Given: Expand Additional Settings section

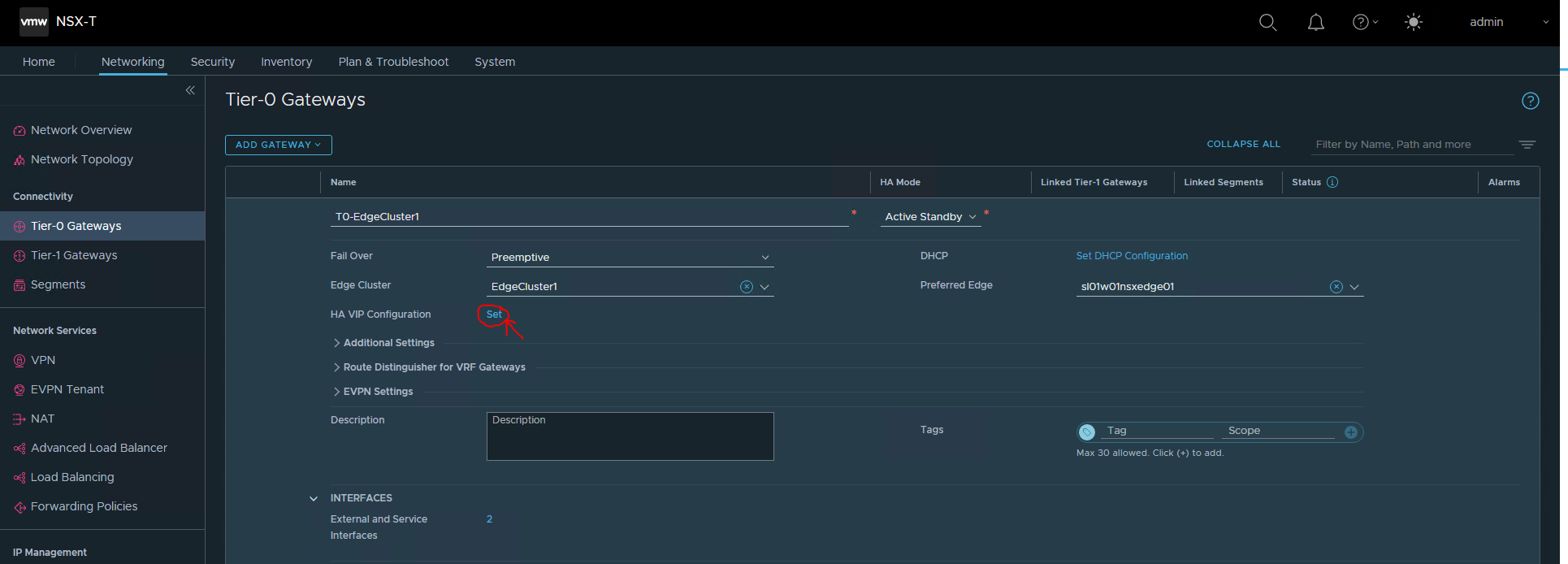Looking at the screenshot, I should click(x=383, y=343).
